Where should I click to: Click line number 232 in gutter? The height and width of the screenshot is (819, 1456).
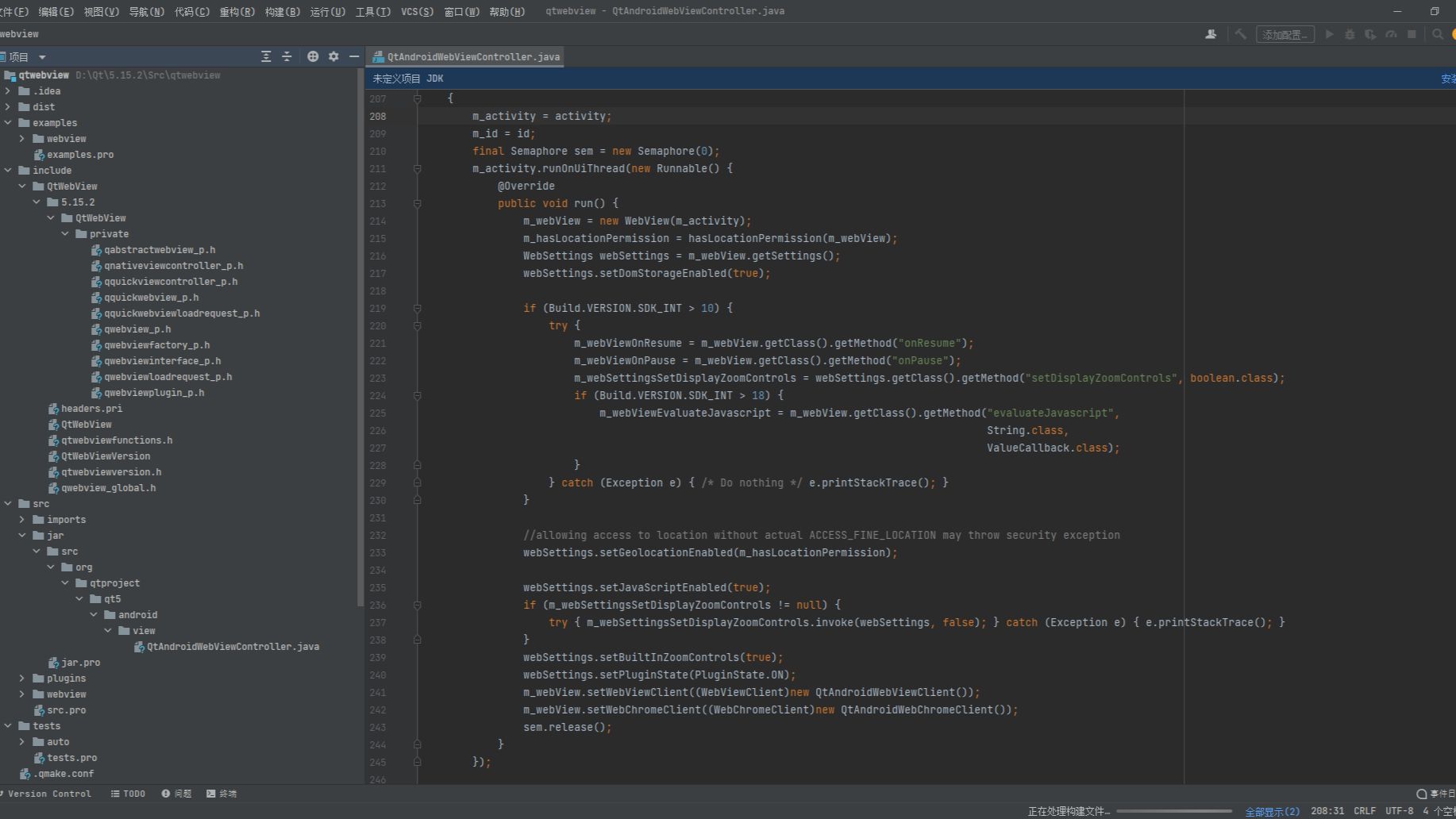pos(378,536)
